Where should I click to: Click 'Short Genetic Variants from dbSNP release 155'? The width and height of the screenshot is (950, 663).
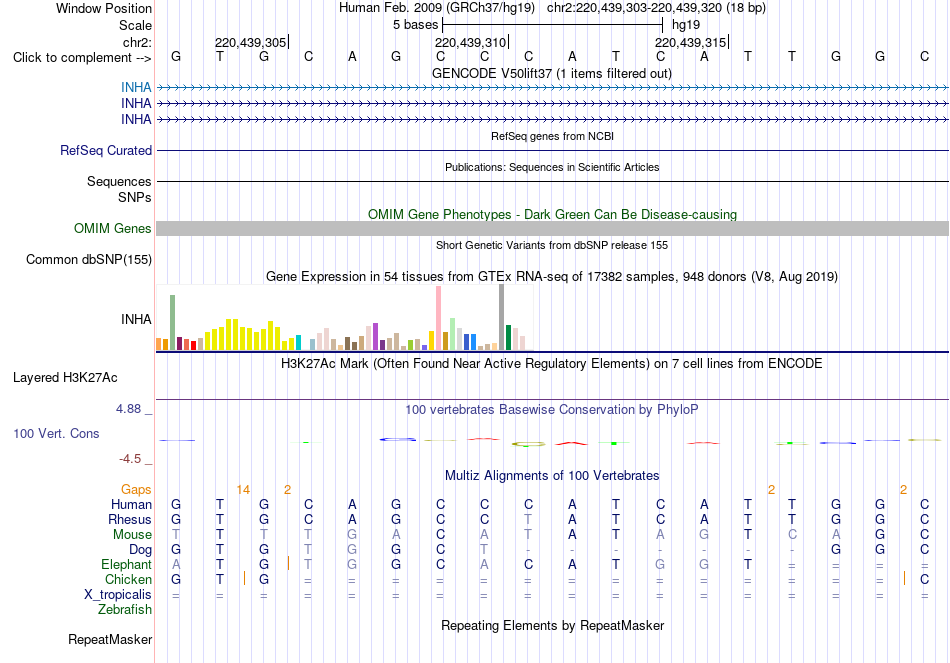click(552, 245)
